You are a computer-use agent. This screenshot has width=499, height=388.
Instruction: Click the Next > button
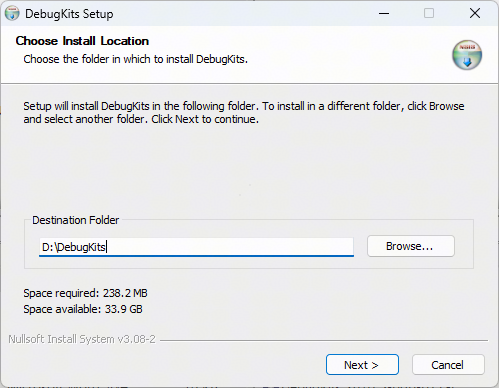[362, 365]
